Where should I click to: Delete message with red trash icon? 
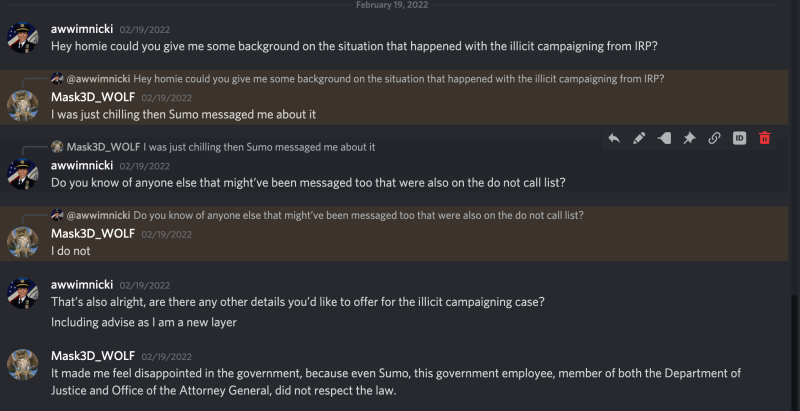(764, 138)
